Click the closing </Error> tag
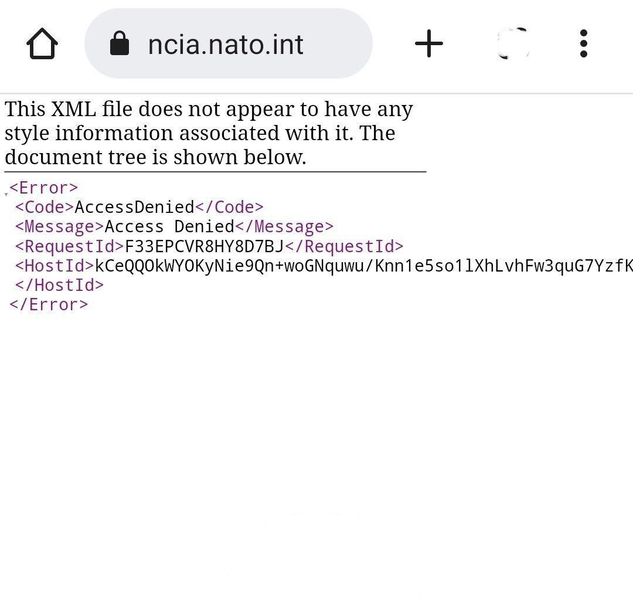Screen dimensions: 633x600 point(48,304)
